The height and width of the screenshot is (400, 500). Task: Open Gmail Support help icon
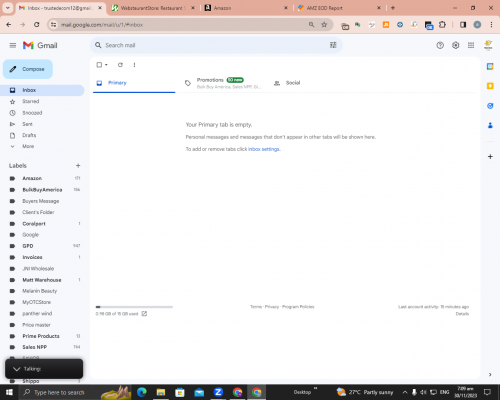tap(440, 45)
